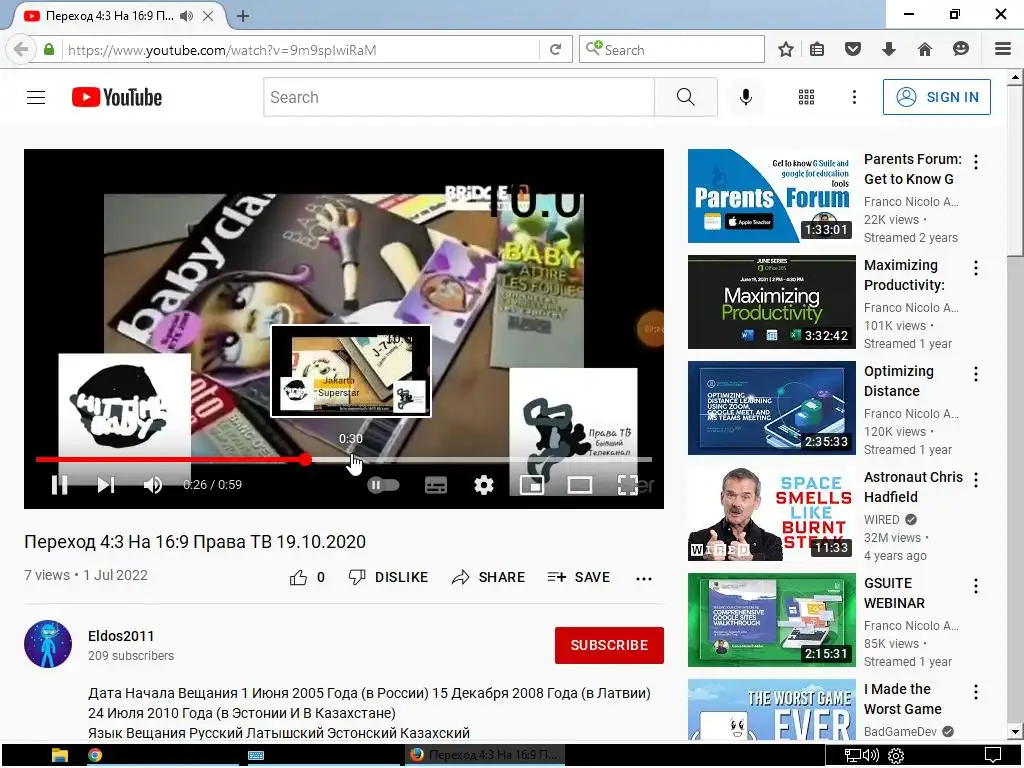Open more actions ellipsis below video
The height and width of the screenshot is (768, 1024).
pyautogui.click(x=644, y=578)
